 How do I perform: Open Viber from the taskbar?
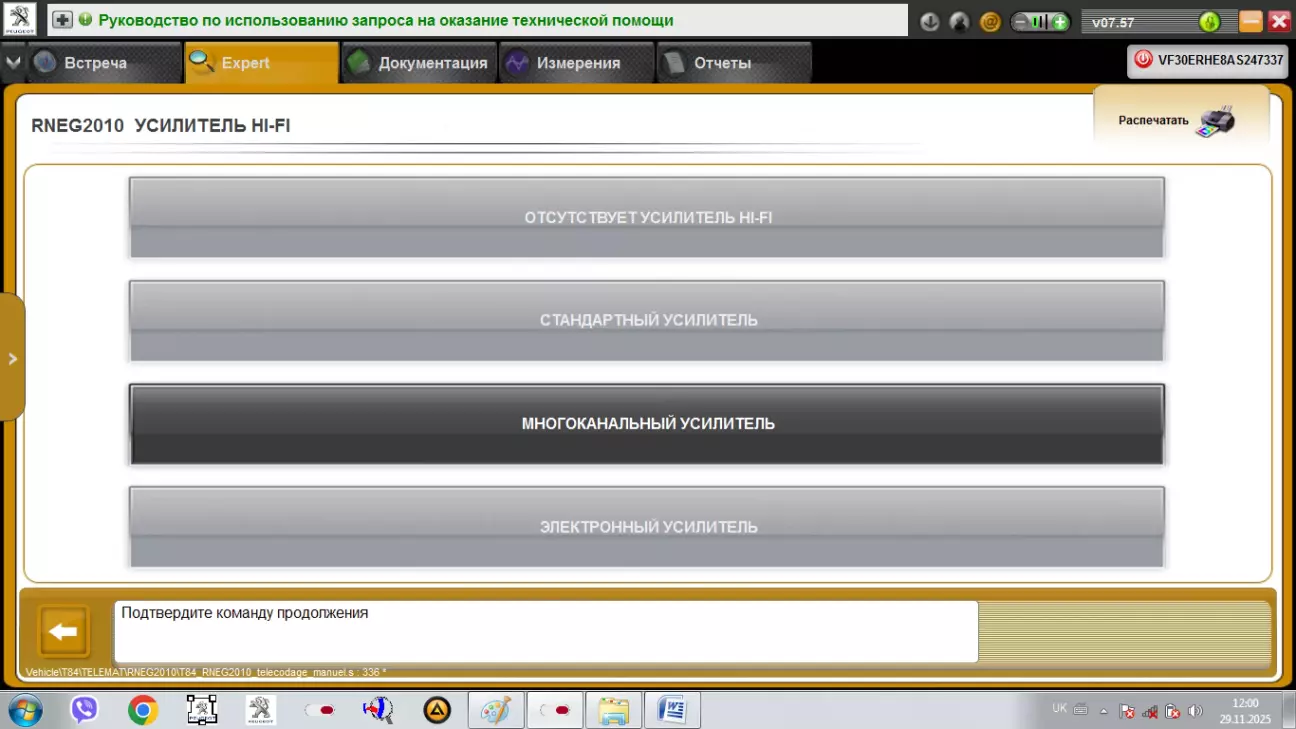(x=84, y=710)
